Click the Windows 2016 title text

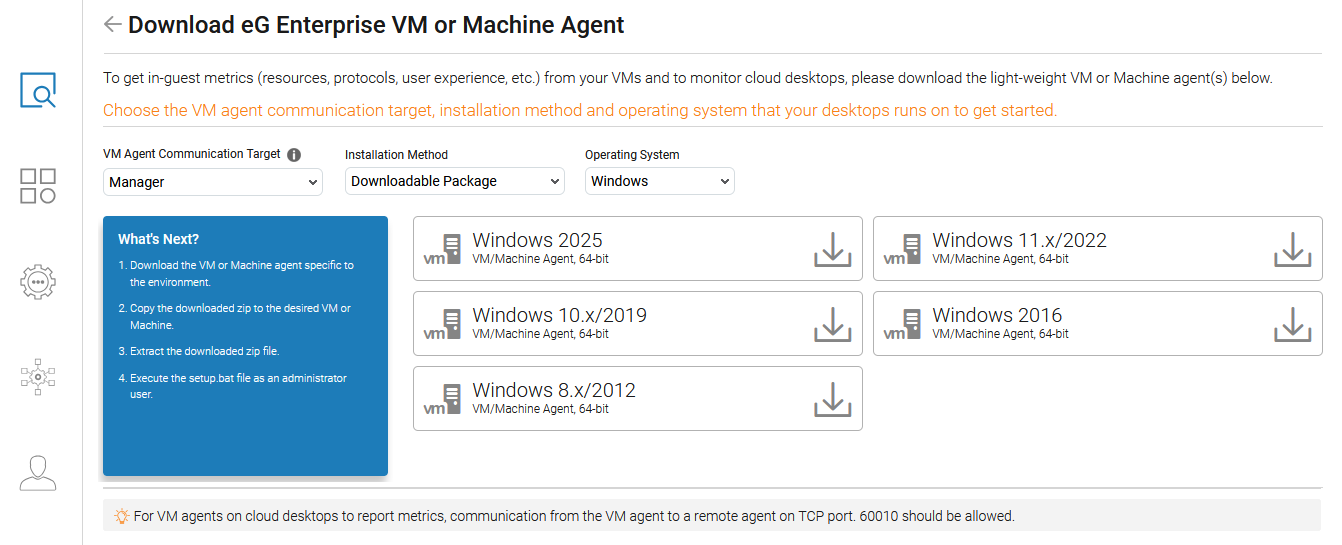997,315
